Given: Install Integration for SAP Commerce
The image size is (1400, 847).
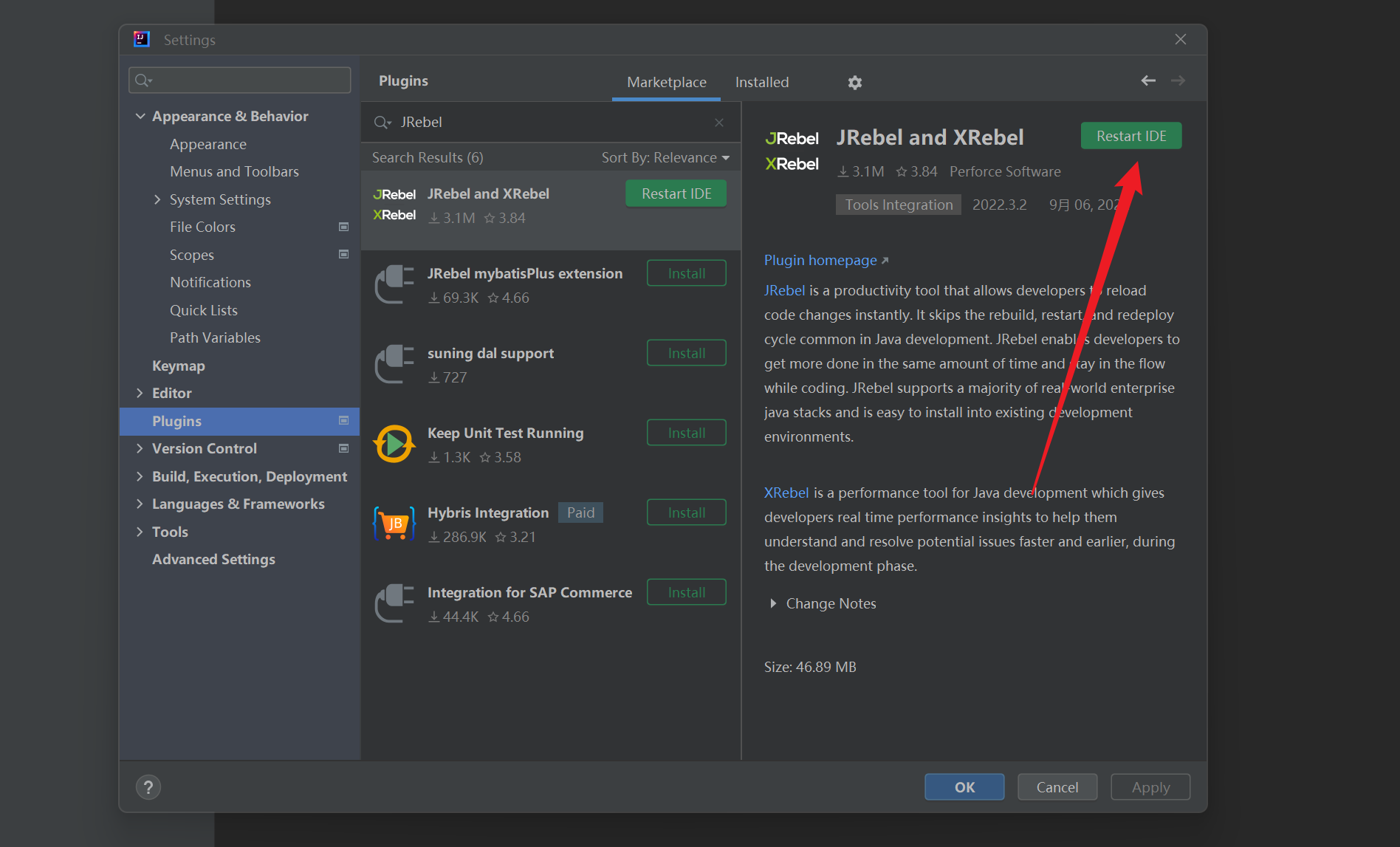Looking at the screenshot, I should click(686, 592).
